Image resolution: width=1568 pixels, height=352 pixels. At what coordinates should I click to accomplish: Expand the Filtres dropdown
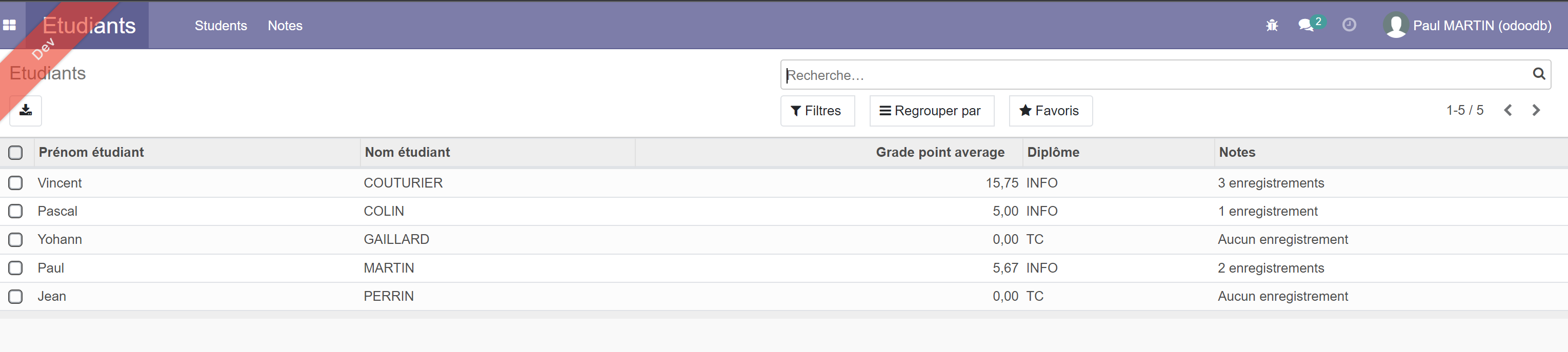click(x=817, y=111)
